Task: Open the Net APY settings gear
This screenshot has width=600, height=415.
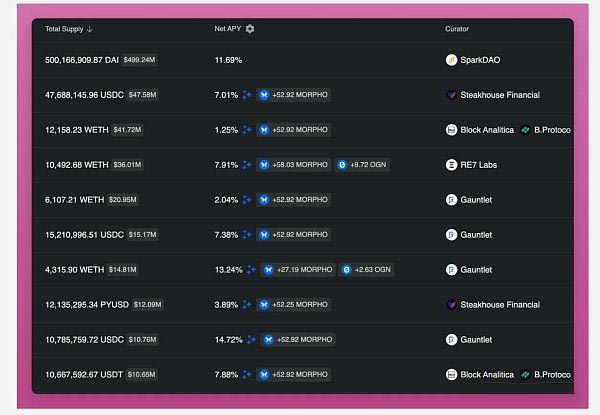Action: [250, 29]
